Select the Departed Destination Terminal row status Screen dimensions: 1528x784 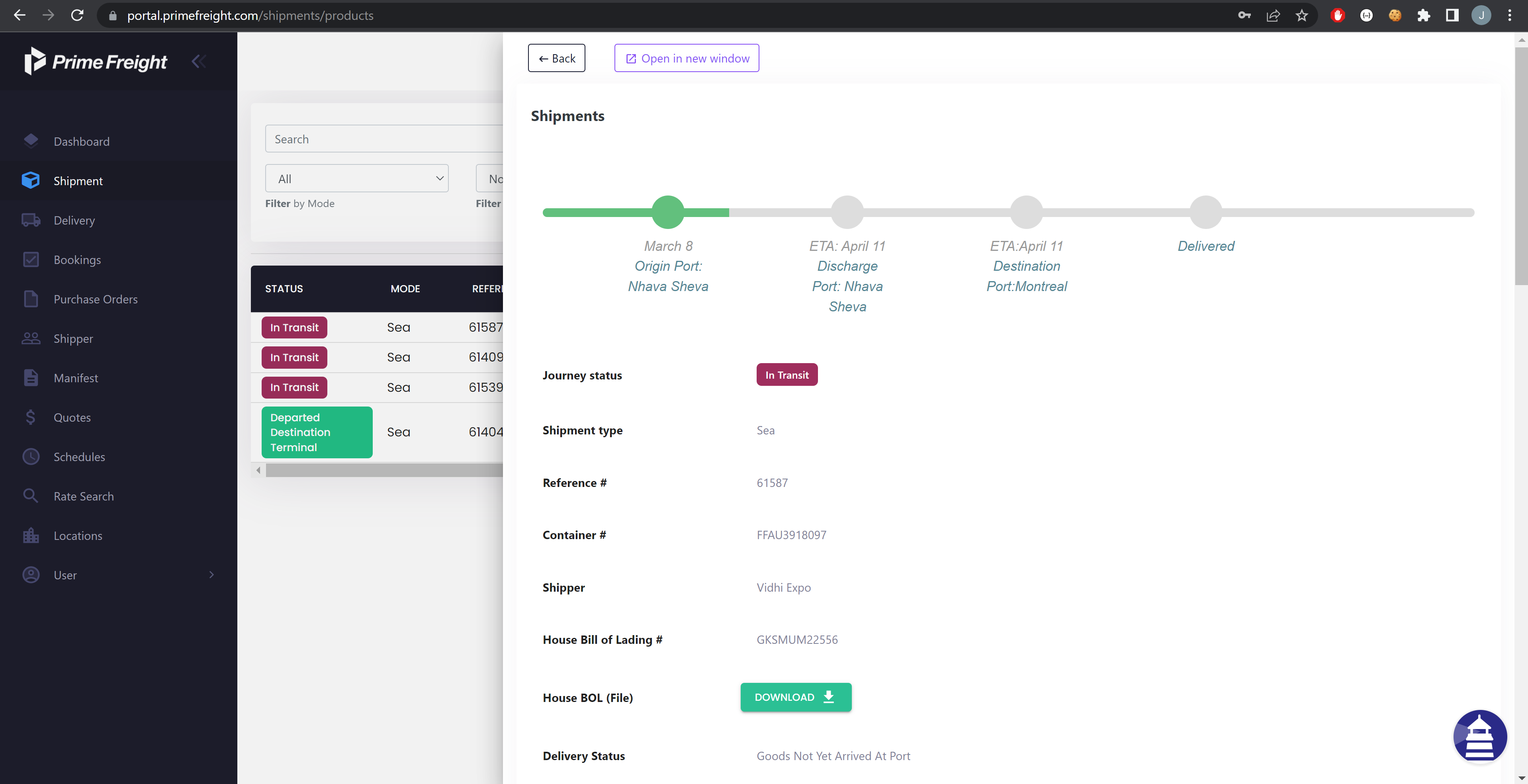click(317, 432)
